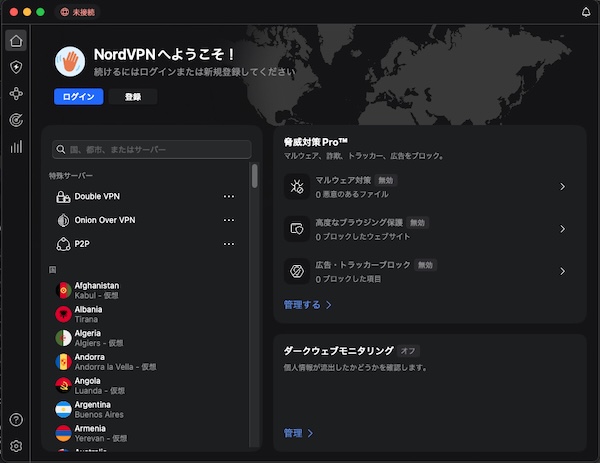Select Armenia Yerevan server row
The height and width of the screenshot is (463, 600).
click(x=145, y=433)
